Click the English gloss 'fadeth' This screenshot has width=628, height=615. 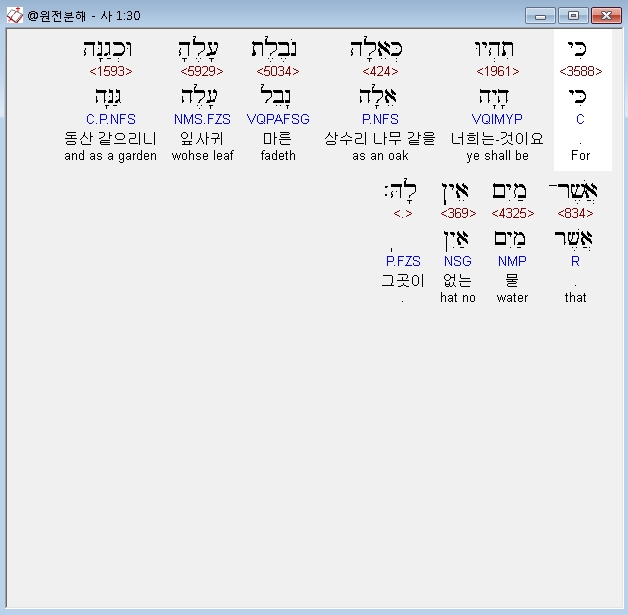pos(278,155)
